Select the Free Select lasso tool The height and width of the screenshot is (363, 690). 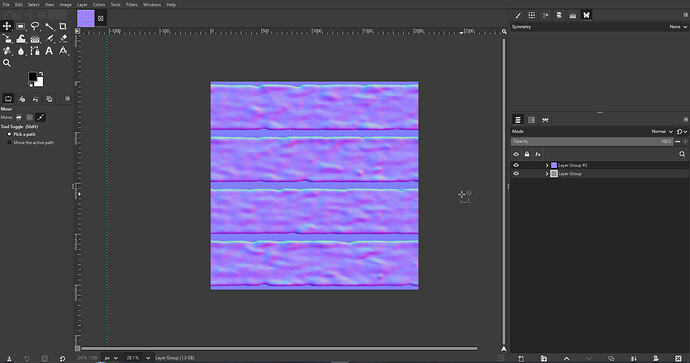35,26
